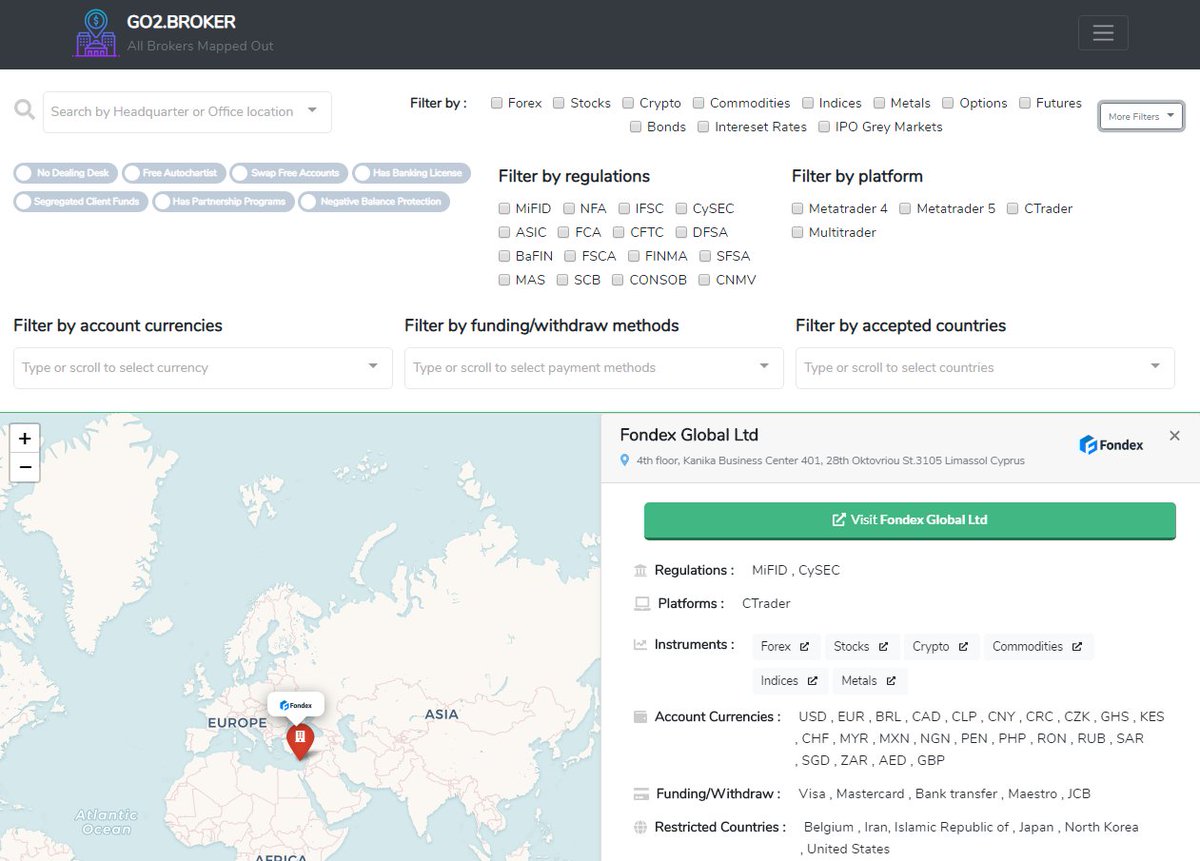Viewport: 1200px width, 861px height.
Task: Check the Bonds filter checkbox
Action: pyautogui.click(x=635, y=127)
